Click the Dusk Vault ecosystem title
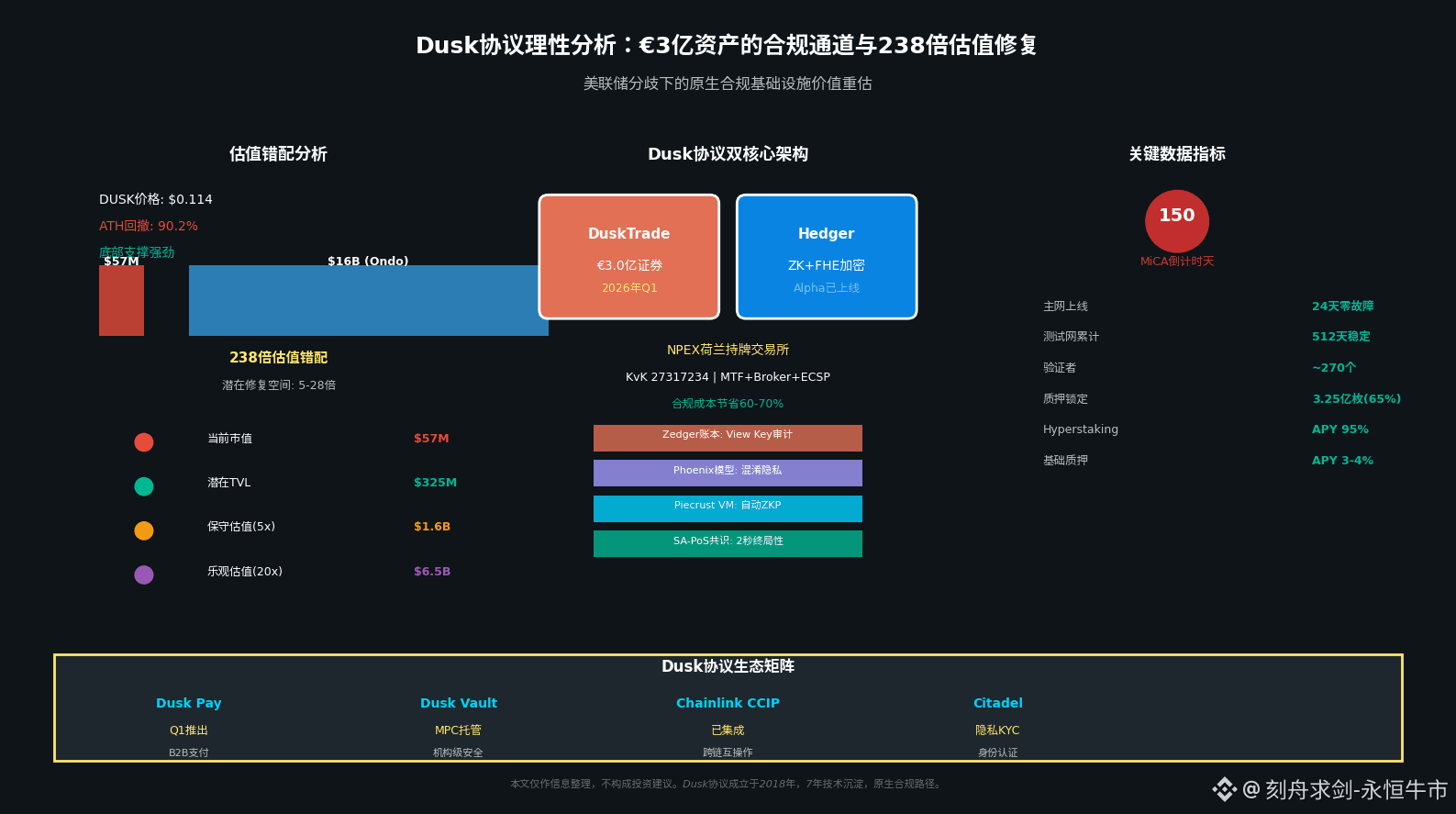1456x814 pixels. [x=459, y=703]
